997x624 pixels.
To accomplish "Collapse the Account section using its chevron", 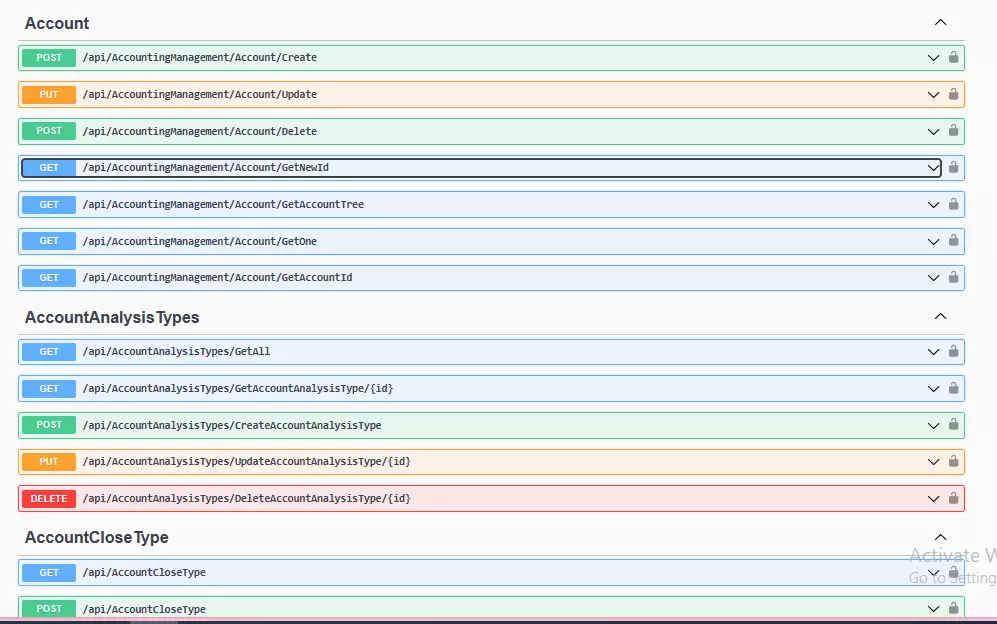I will point(940,21).
